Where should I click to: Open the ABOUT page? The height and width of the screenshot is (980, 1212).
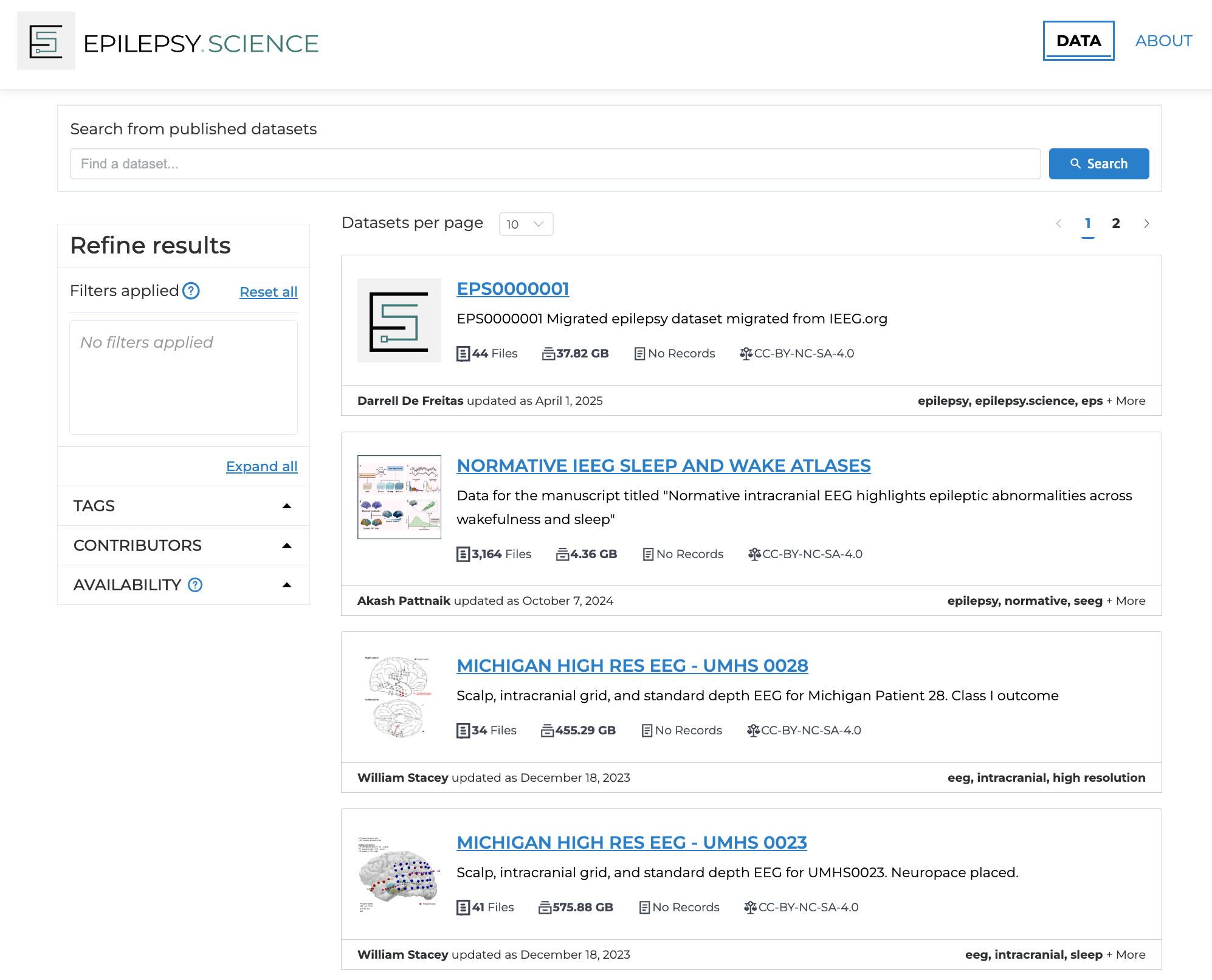(1163, 41)
